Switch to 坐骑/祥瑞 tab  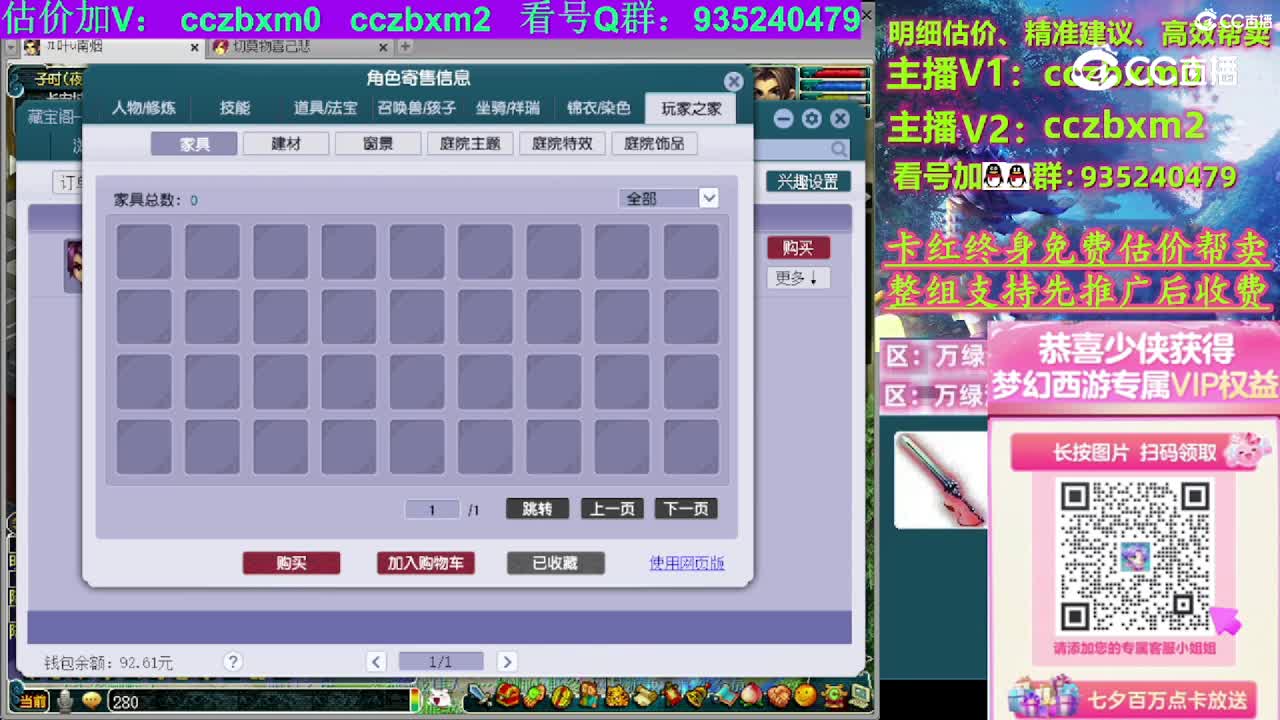pyautogui.click(x=507, y=108)
